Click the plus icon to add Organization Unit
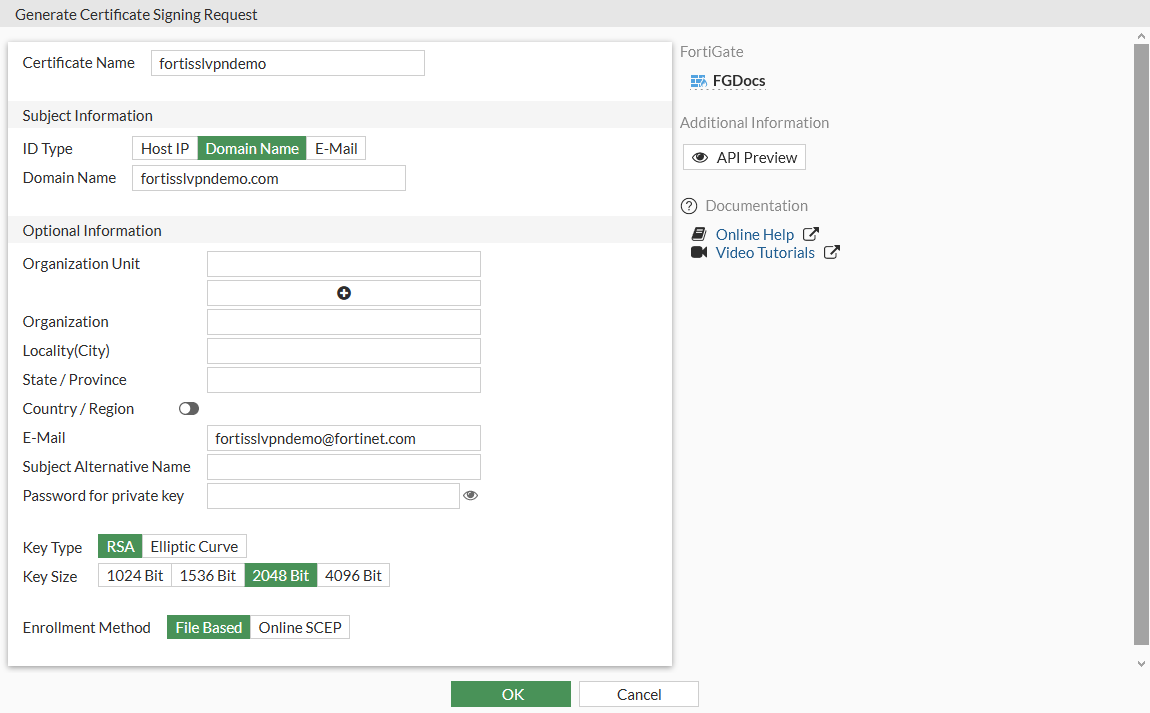 (344, 293)
